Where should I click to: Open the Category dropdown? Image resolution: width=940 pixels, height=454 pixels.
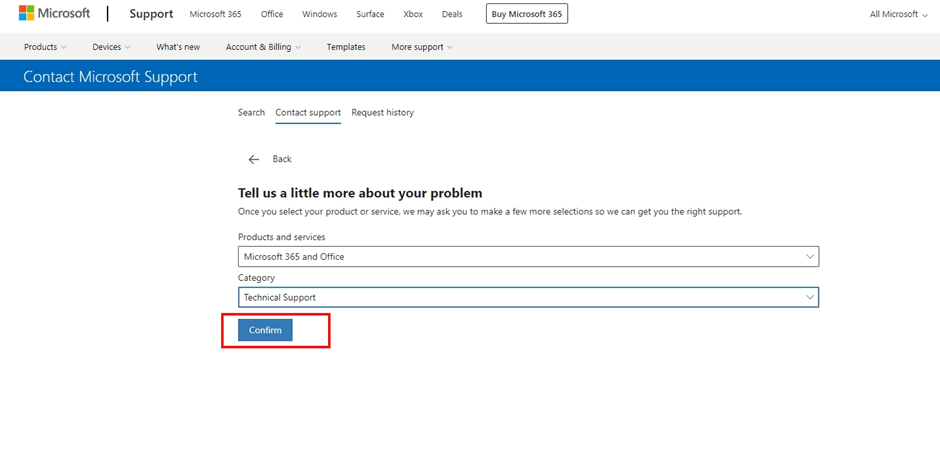point(528,297)
